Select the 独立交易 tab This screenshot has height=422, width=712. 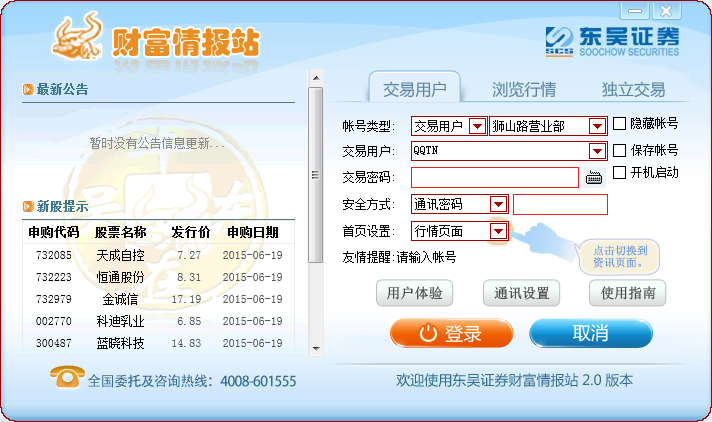coord(632,88)
